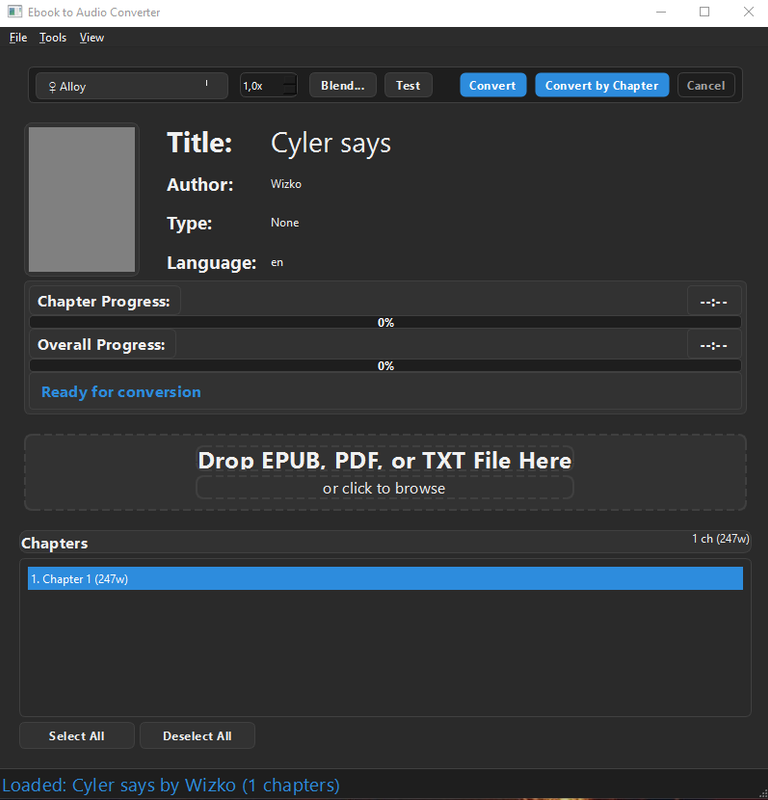Close the Ebook to Audio Converter window
This screenshot has width=768, height=800.
[x=748, y=12]
